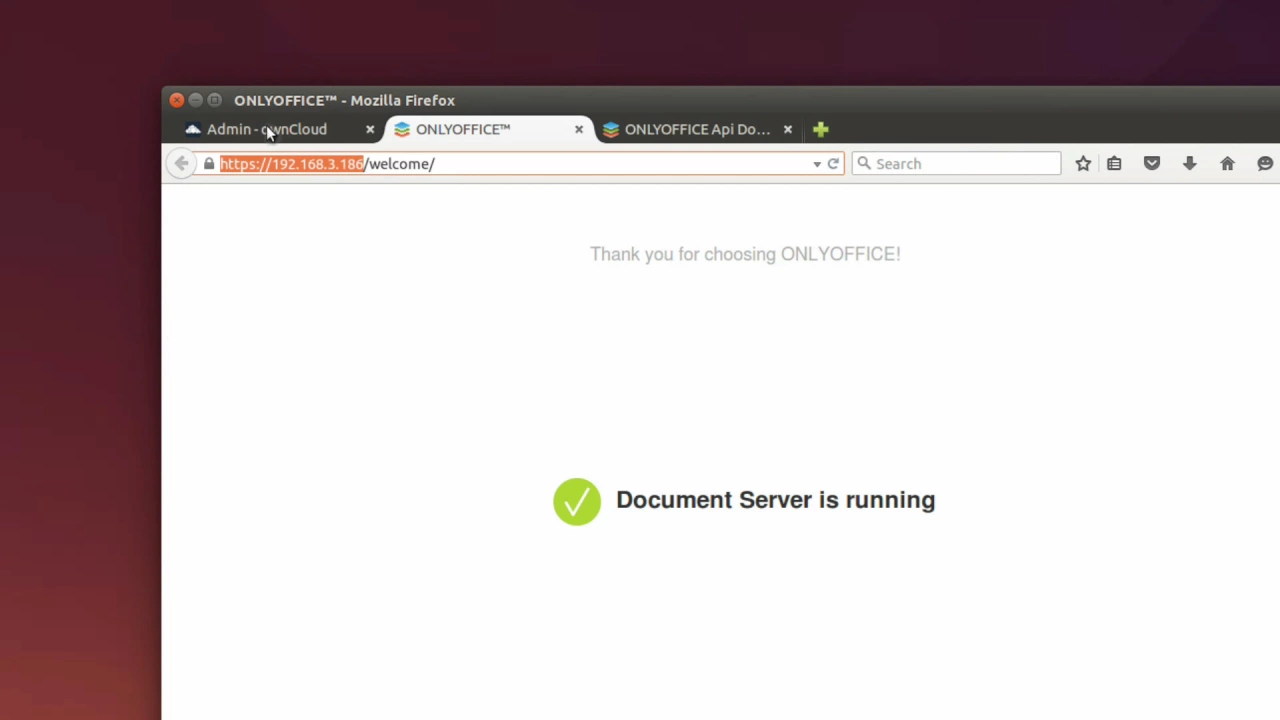Focus the Search input field

tap(957, 164)
